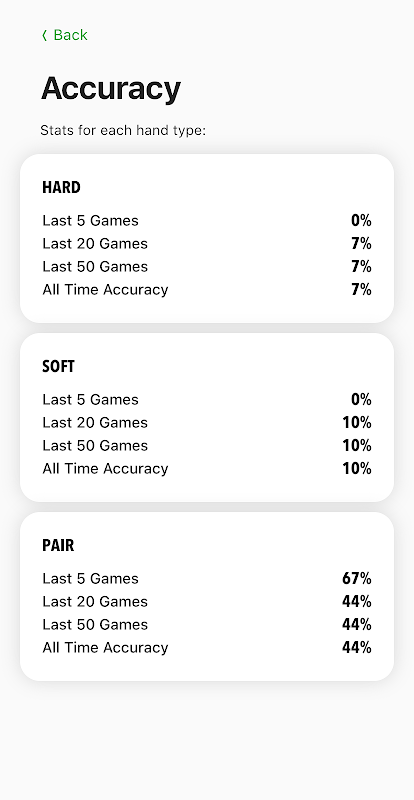
Task: Click the 44% All Time Accuracy for PAIR
Action: click(x=357, y=647)
